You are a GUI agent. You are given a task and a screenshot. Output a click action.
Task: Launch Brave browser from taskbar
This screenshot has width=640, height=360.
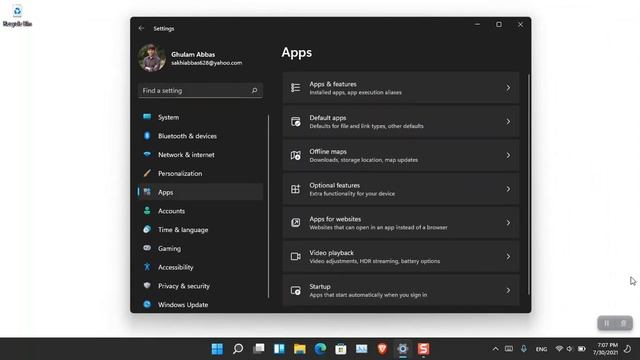382,349
